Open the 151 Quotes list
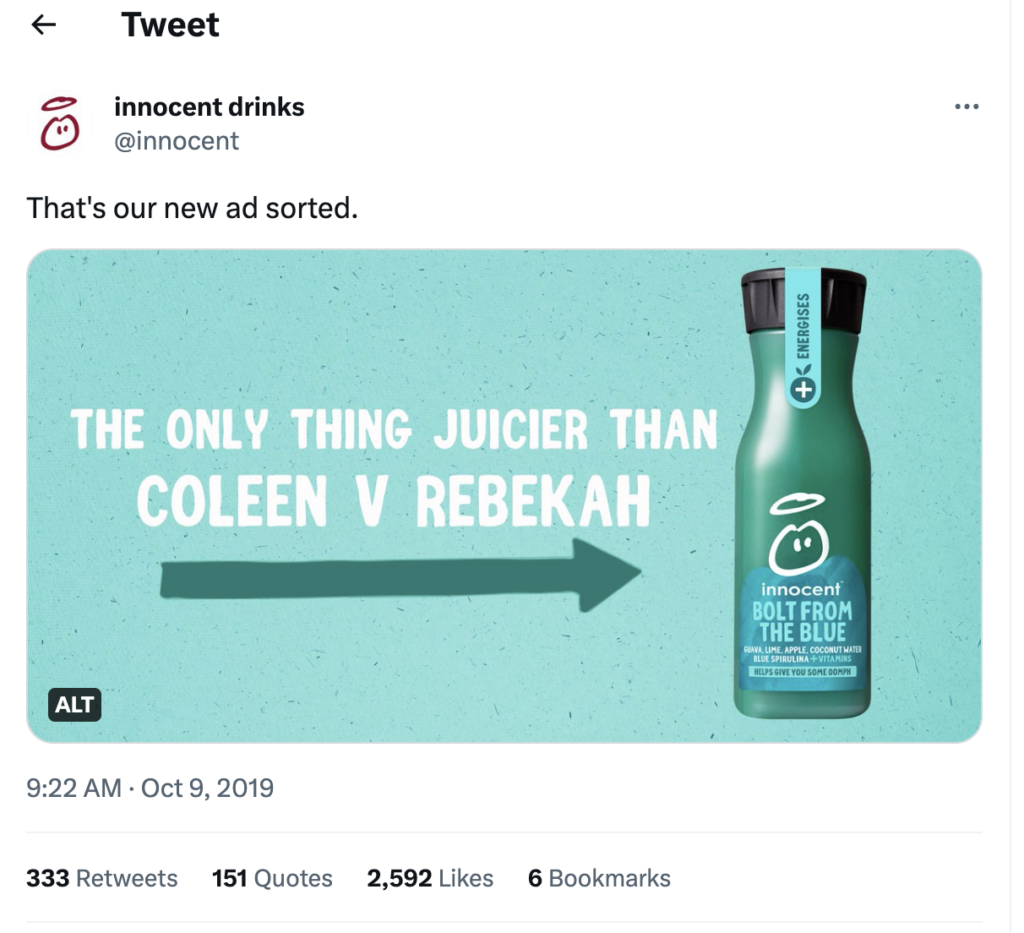 click(x=272, y=878)
